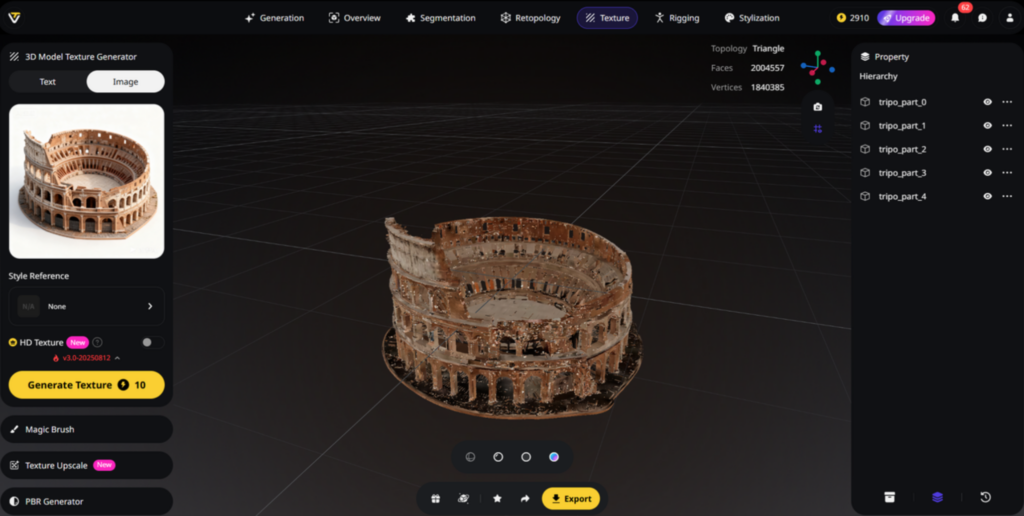Image resolution: width=1024 pixels, height=516 pixels.
Task: Click the star favorite icon
Action: pos(497,498)
